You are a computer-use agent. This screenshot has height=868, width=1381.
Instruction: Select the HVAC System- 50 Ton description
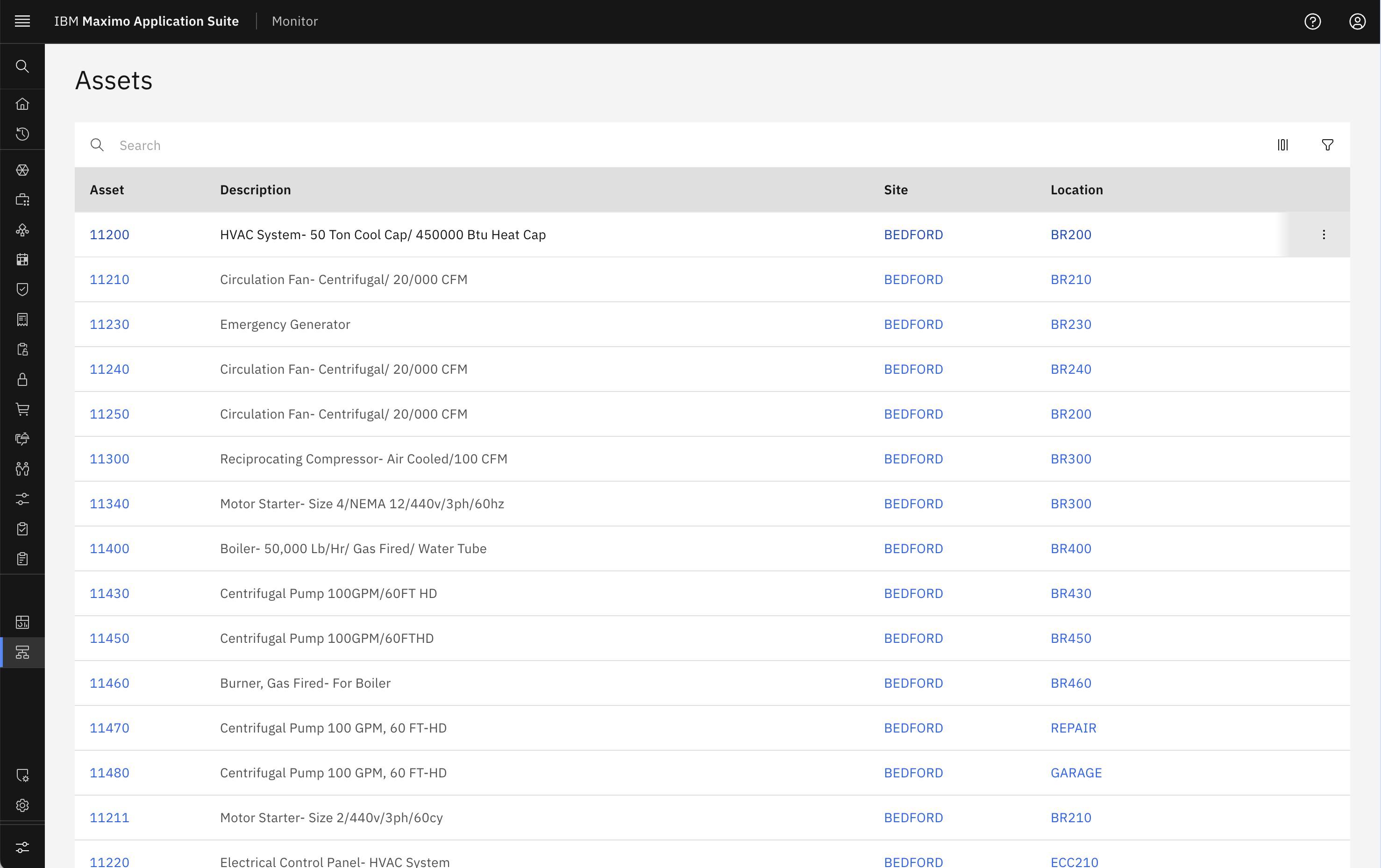tap(383, 235)
